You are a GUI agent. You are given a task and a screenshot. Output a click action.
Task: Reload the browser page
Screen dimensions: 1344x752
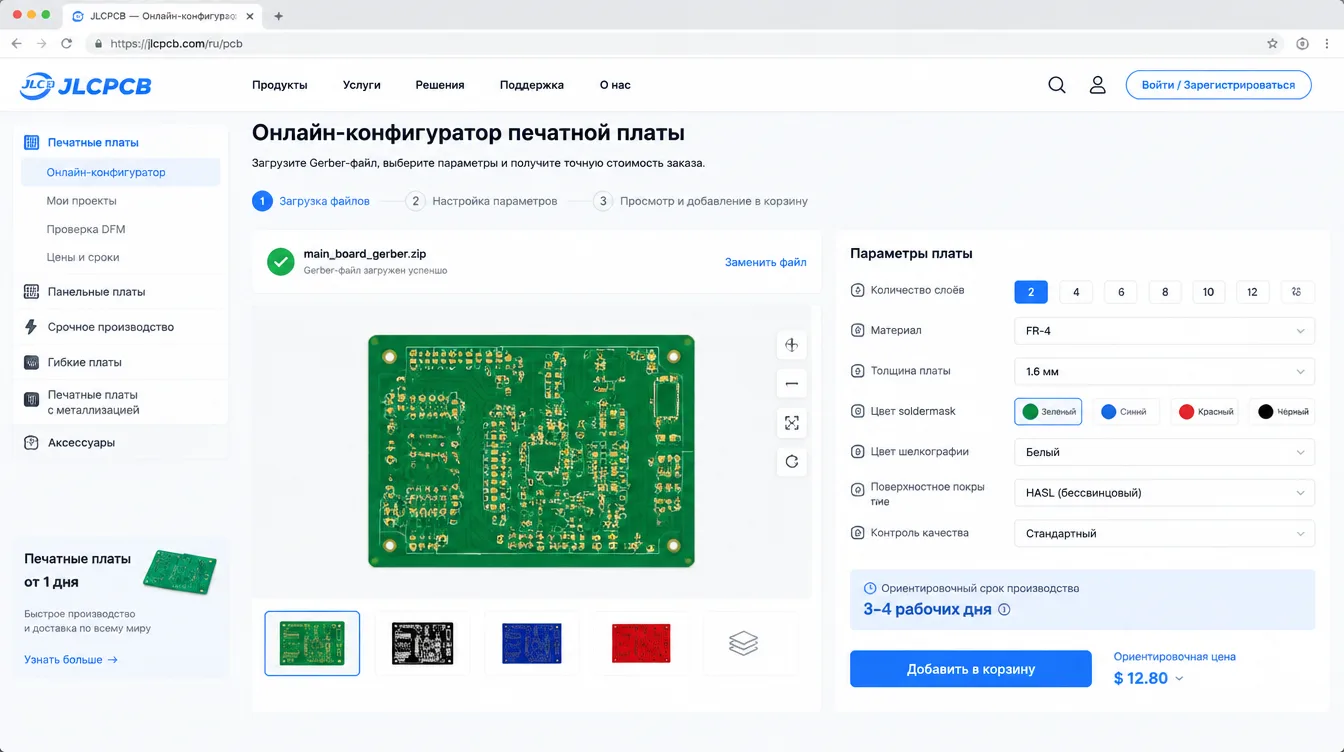[x=67, y=44]
